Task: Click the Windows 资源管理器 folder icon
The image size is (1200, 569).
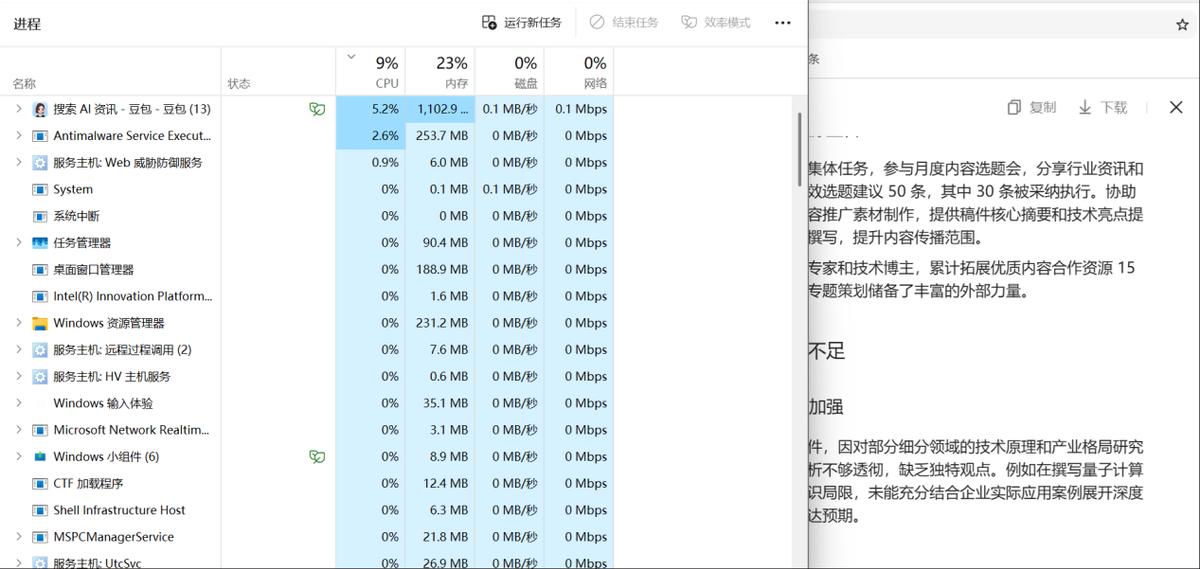Action: [40, 323]
